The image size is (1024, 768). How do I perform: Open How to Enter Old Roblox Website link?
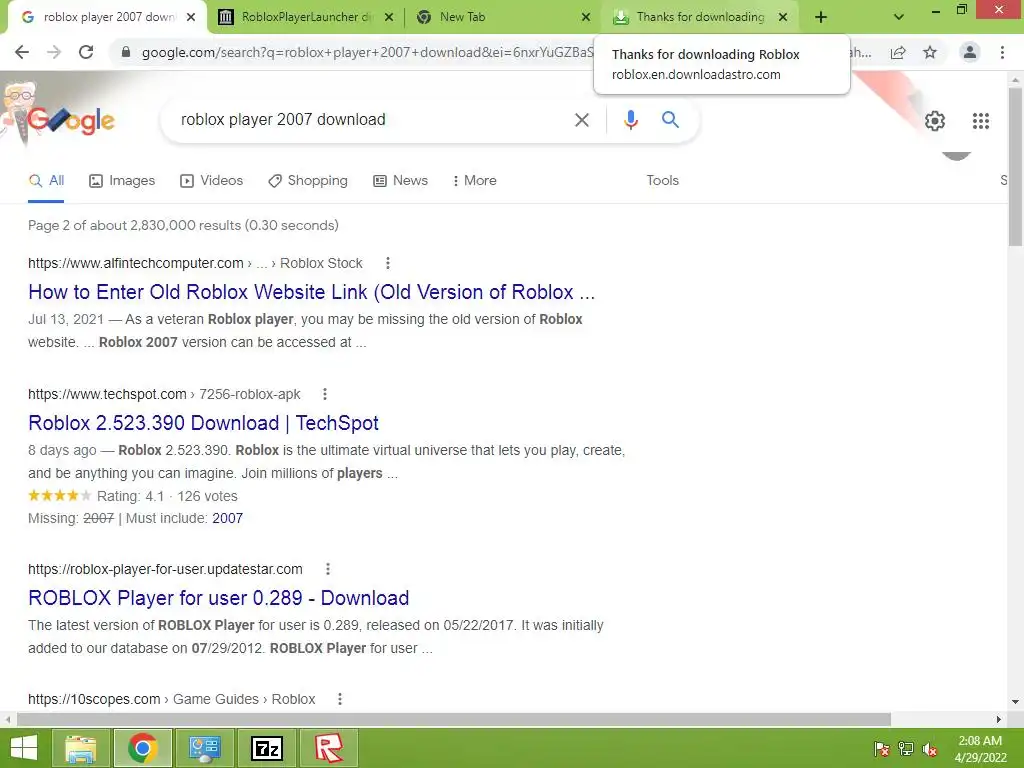coord(312,292)
